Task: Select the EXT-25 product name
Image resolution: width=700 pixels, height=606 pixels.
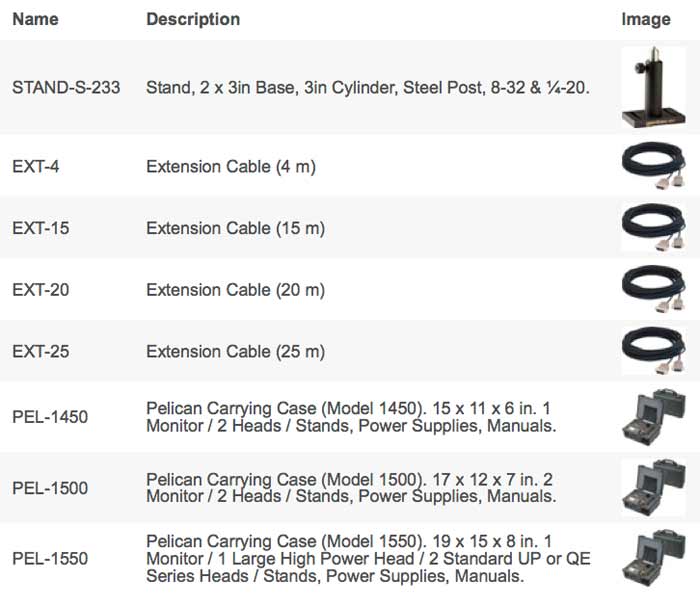Action: tap(41, 351)
